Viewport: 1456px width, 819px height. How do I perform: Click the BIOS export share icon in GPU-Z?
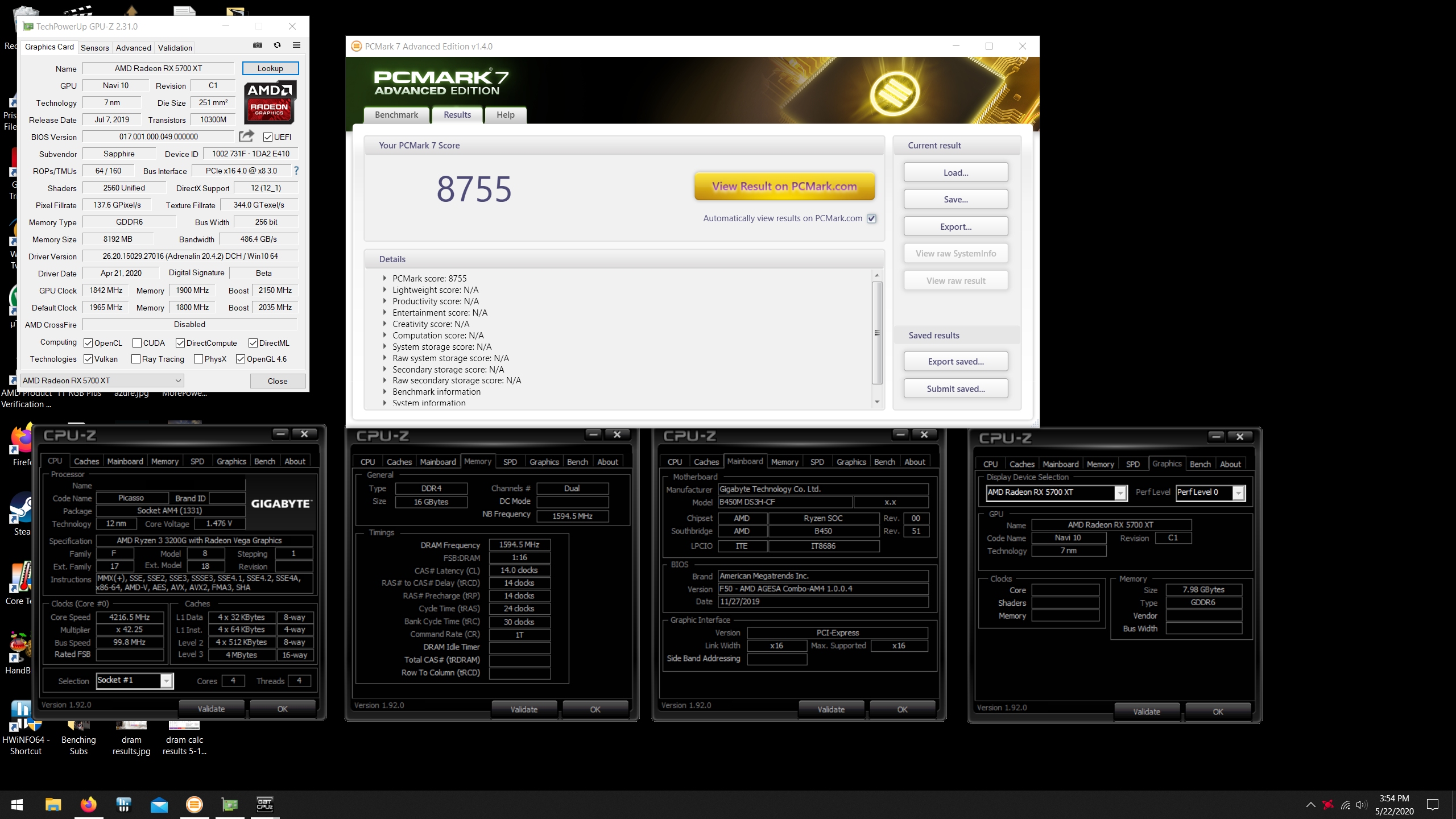pos(246,136)
